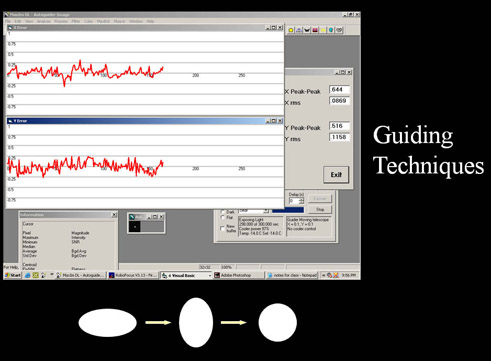Open the Visual Basic taskbar group dropdown
Image resolution: width=491 pixels, height=361 pixels.
coord(210,275)
